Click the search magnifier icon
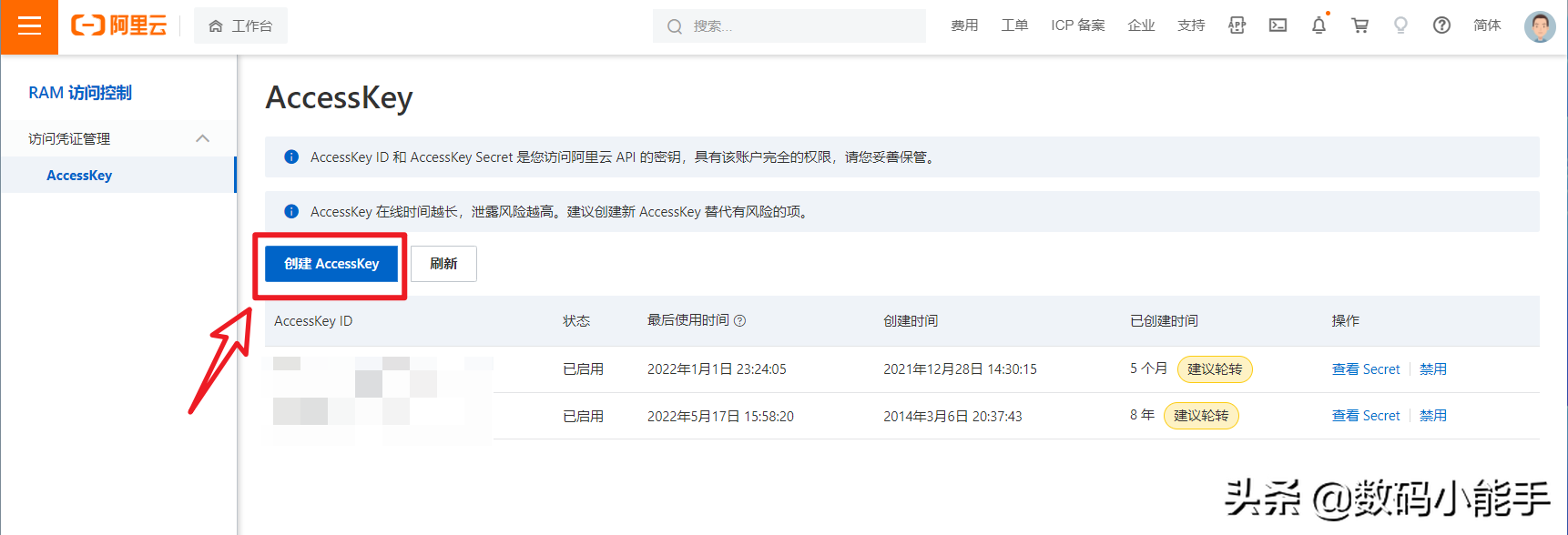This screenshot has height=535, width=1568. click(x=675, y=26)
